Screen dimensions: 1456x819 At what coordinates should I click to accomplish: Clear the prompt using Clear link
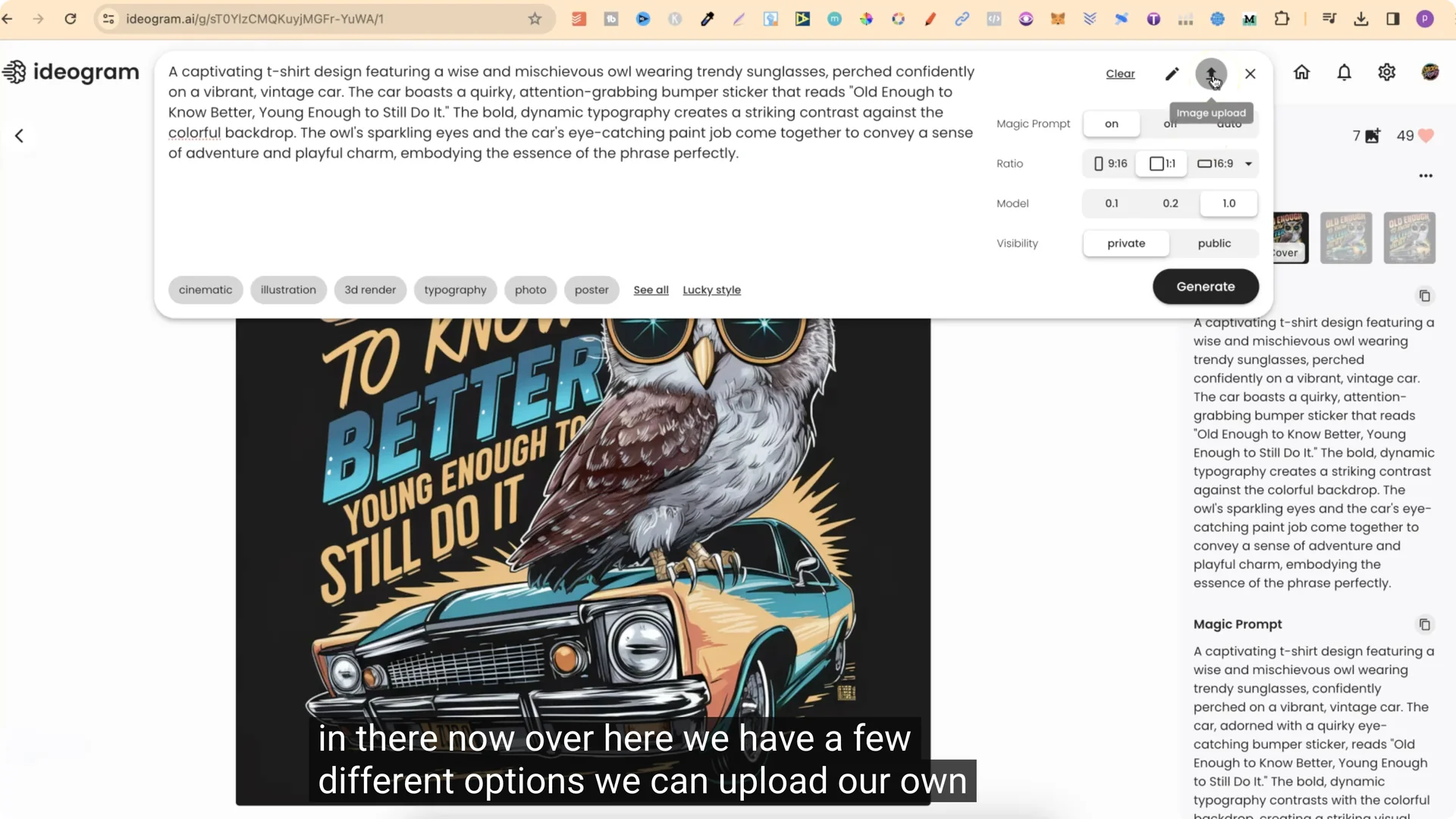[1120, 74]
